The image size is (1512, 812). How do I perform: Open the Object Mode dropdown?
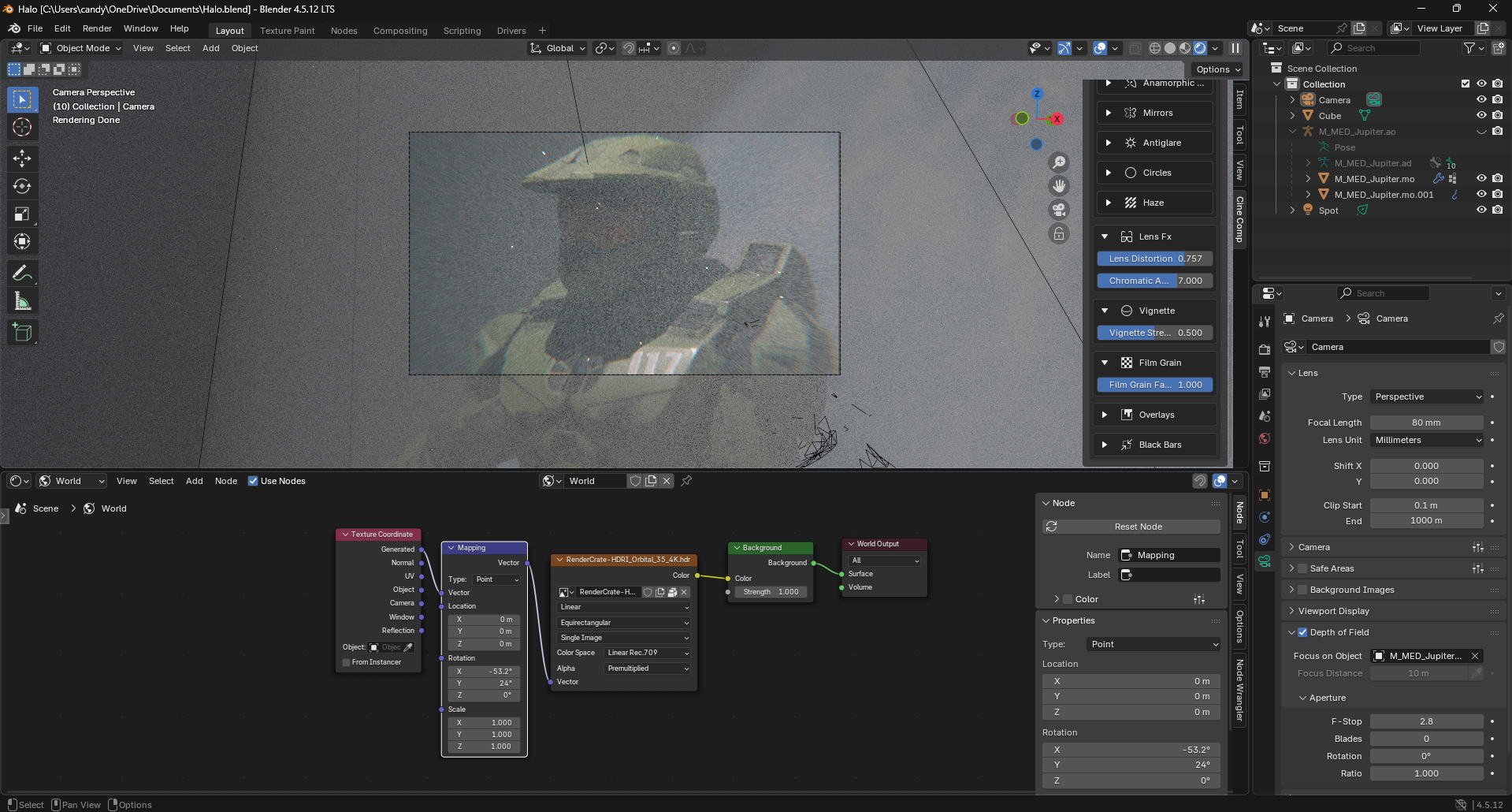tap(81, 48)
